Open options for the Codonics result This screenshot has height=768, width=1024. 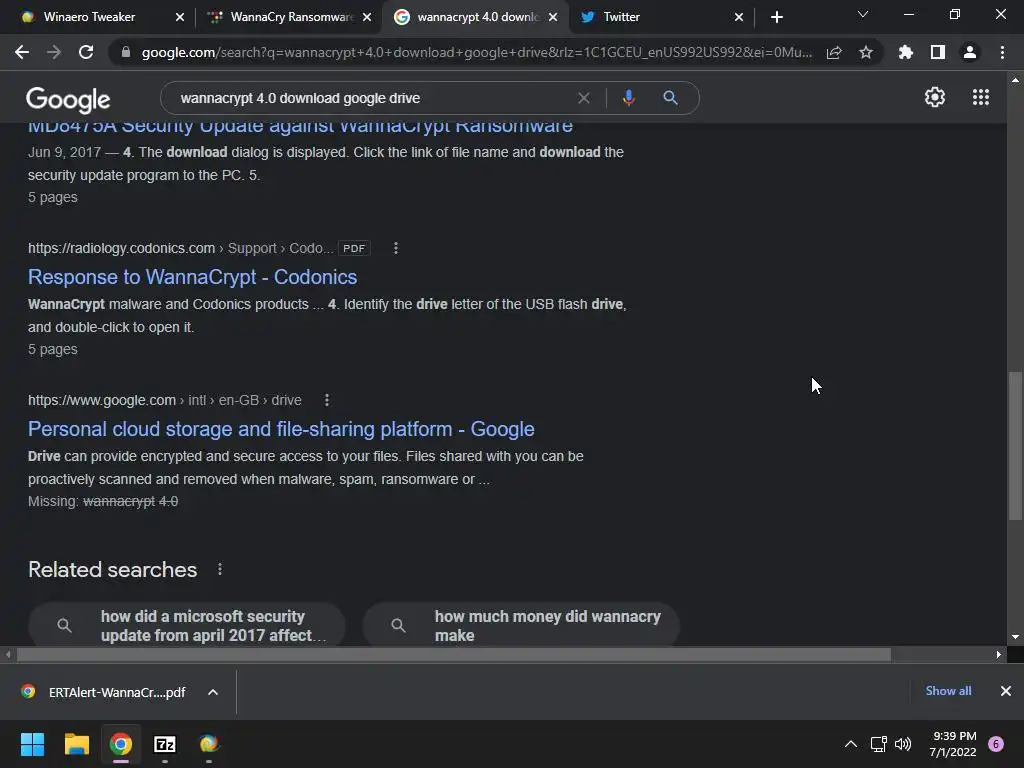pyautogui.click(x=396, y=248)
